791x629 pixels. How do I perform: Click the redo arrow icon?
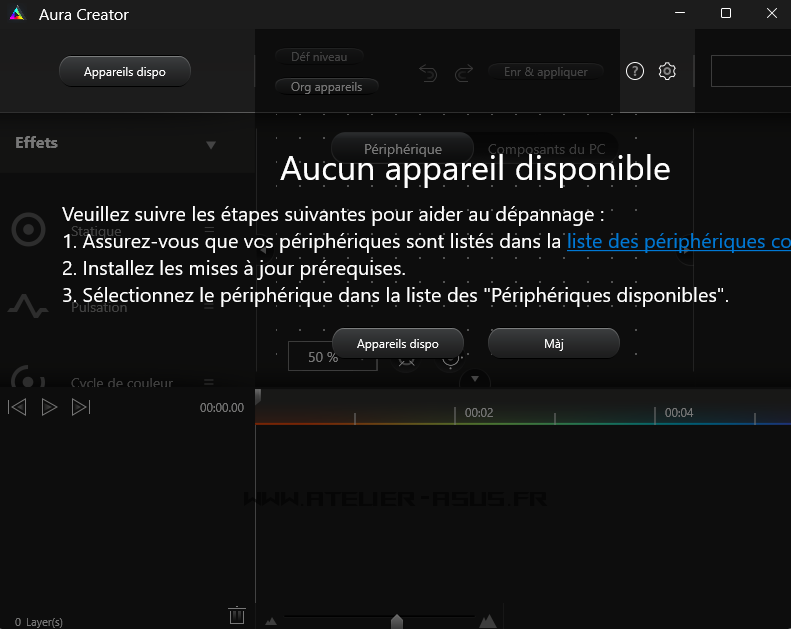coord(464,73)
